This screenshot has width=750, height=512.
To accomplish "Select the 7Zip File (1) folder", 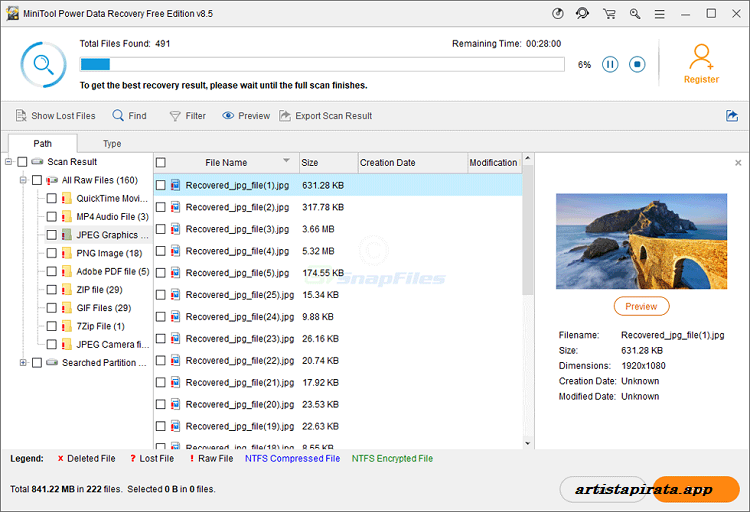I will point(100,326).
